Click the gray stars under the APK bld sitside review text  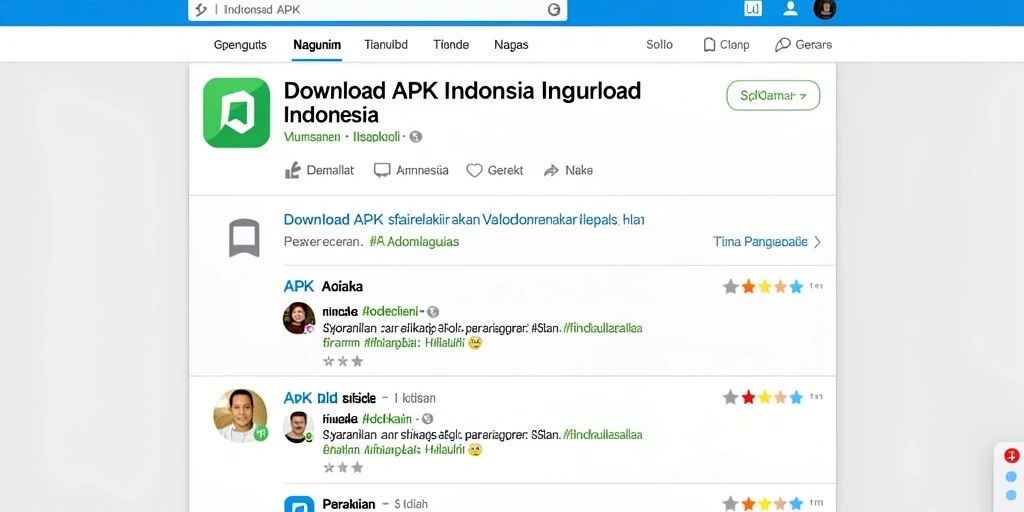343,467
